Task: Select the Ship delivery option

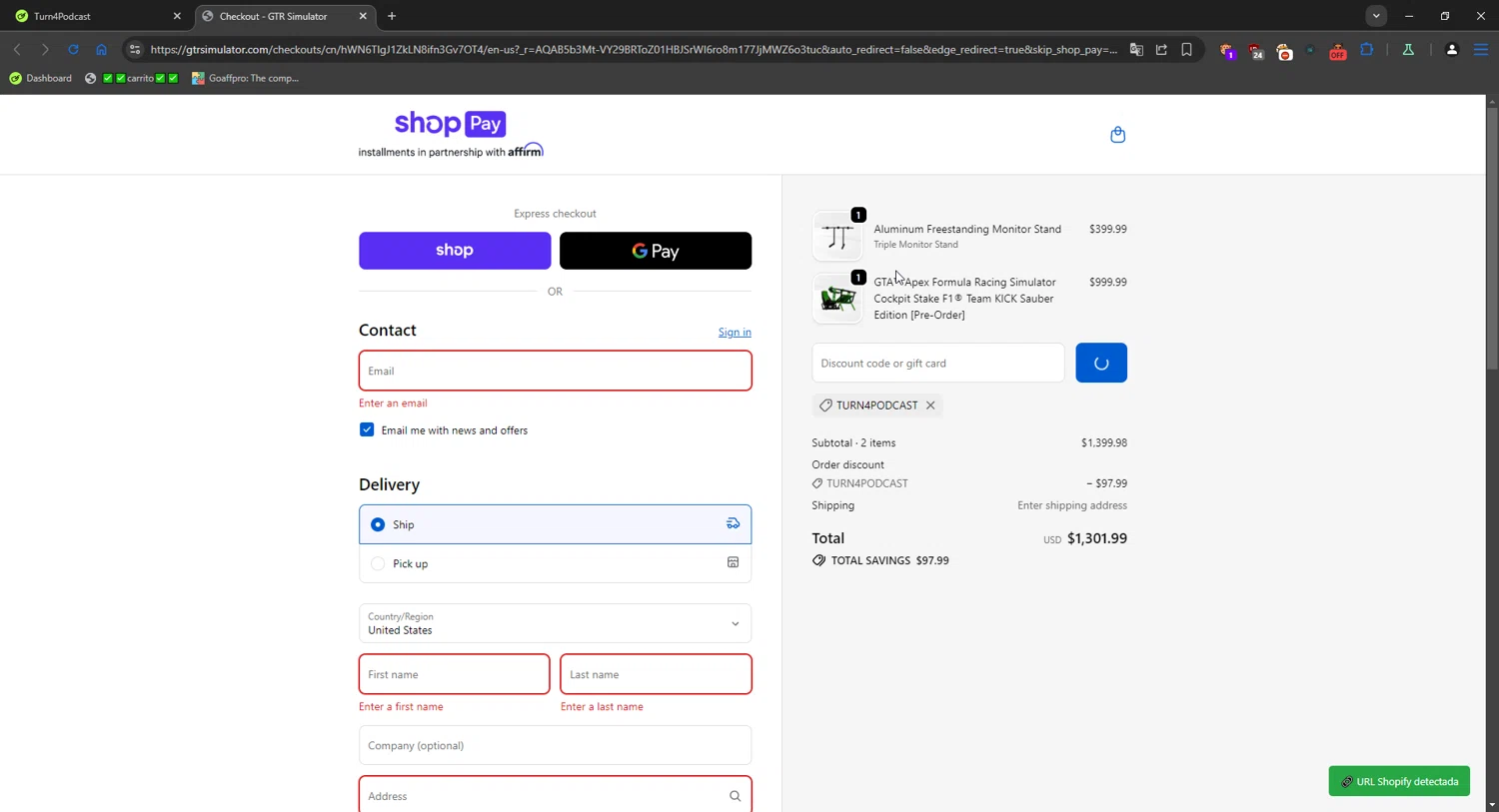Action: click(555, 524)
